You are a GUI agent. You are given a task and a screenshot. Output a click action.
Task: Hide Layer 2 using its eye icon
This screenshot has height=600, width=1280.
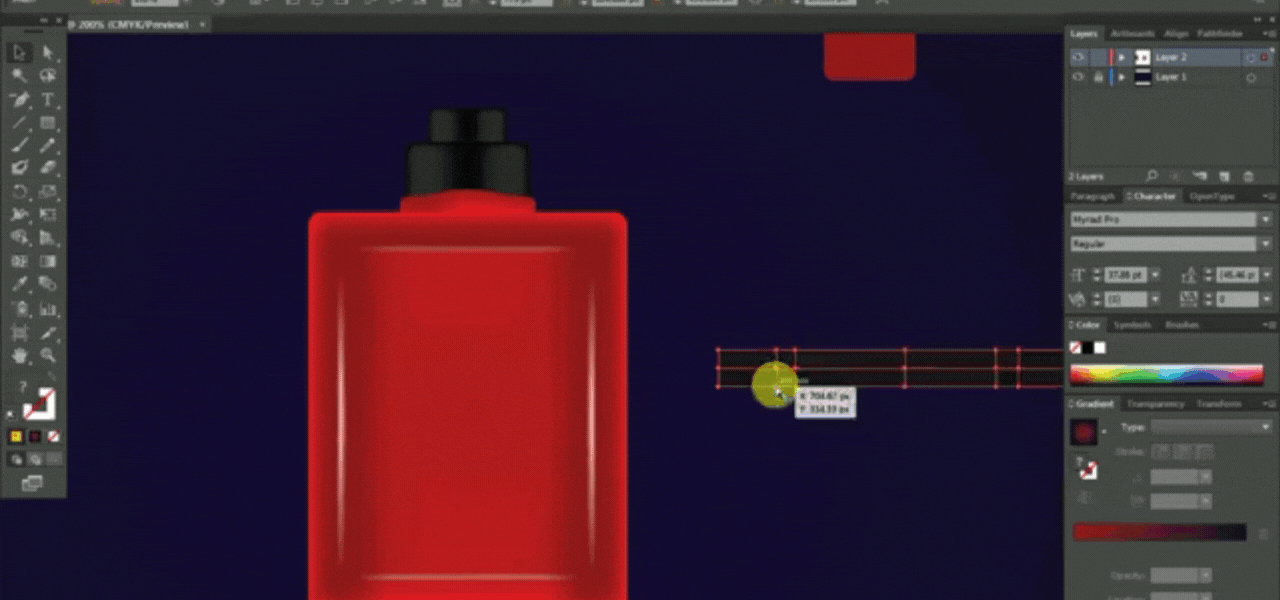pos(1078,58)
